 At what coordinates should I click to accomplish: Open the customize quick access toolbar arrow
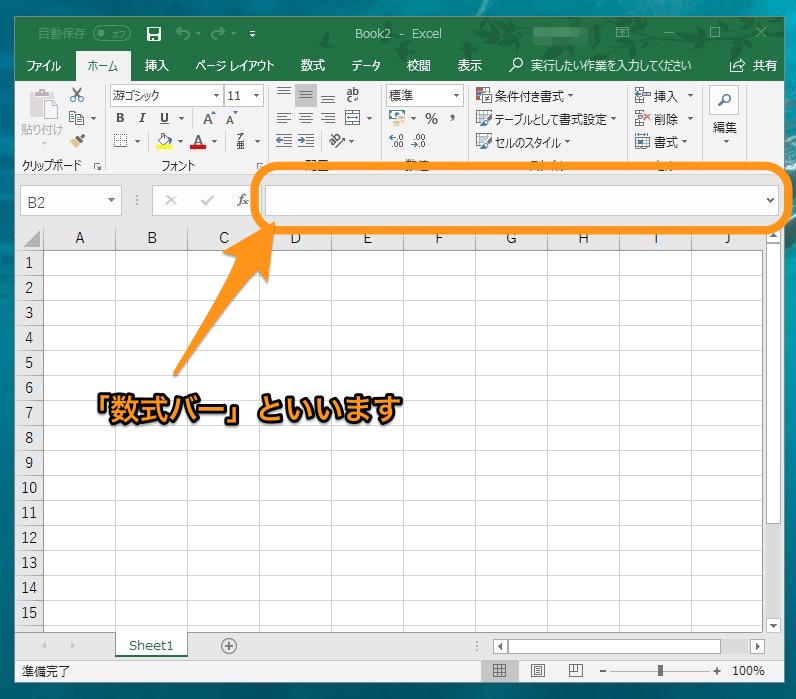click(252, 34)
